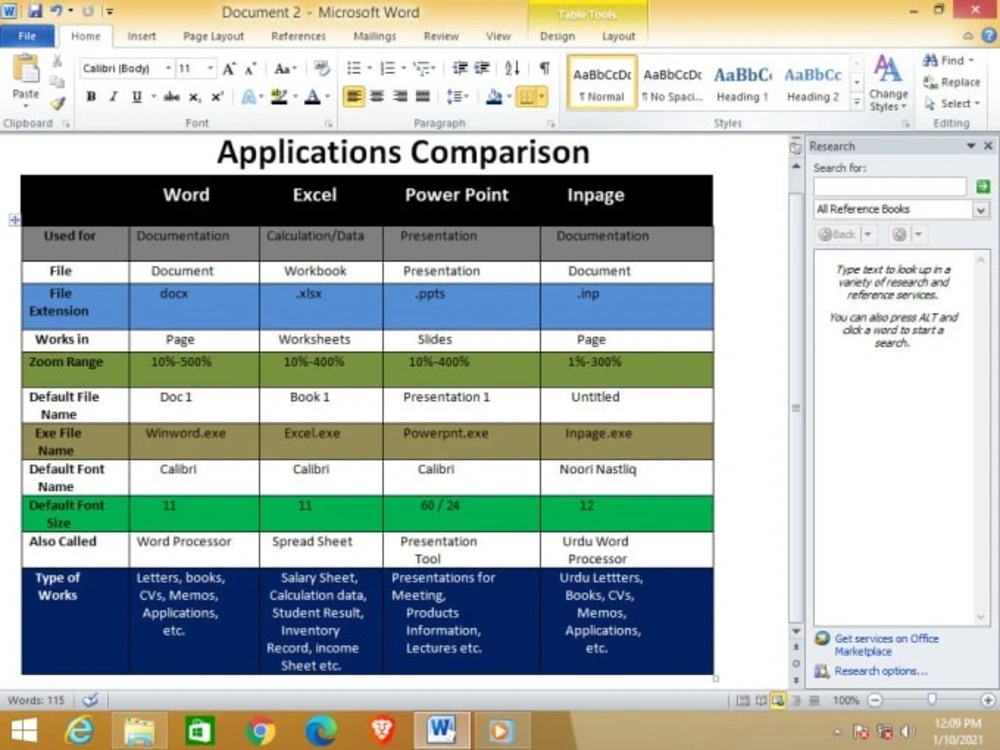Click the Words: 115 status indicator
Image resolution: width=1000 pixels, height=750 pixels.
click(36, 700)
